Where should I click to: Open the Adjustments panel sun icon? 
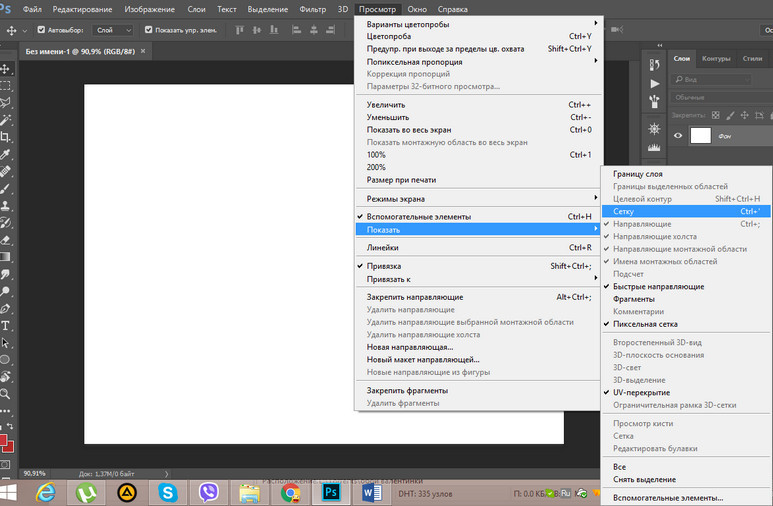pyautogui.click(x=654, y=129)
